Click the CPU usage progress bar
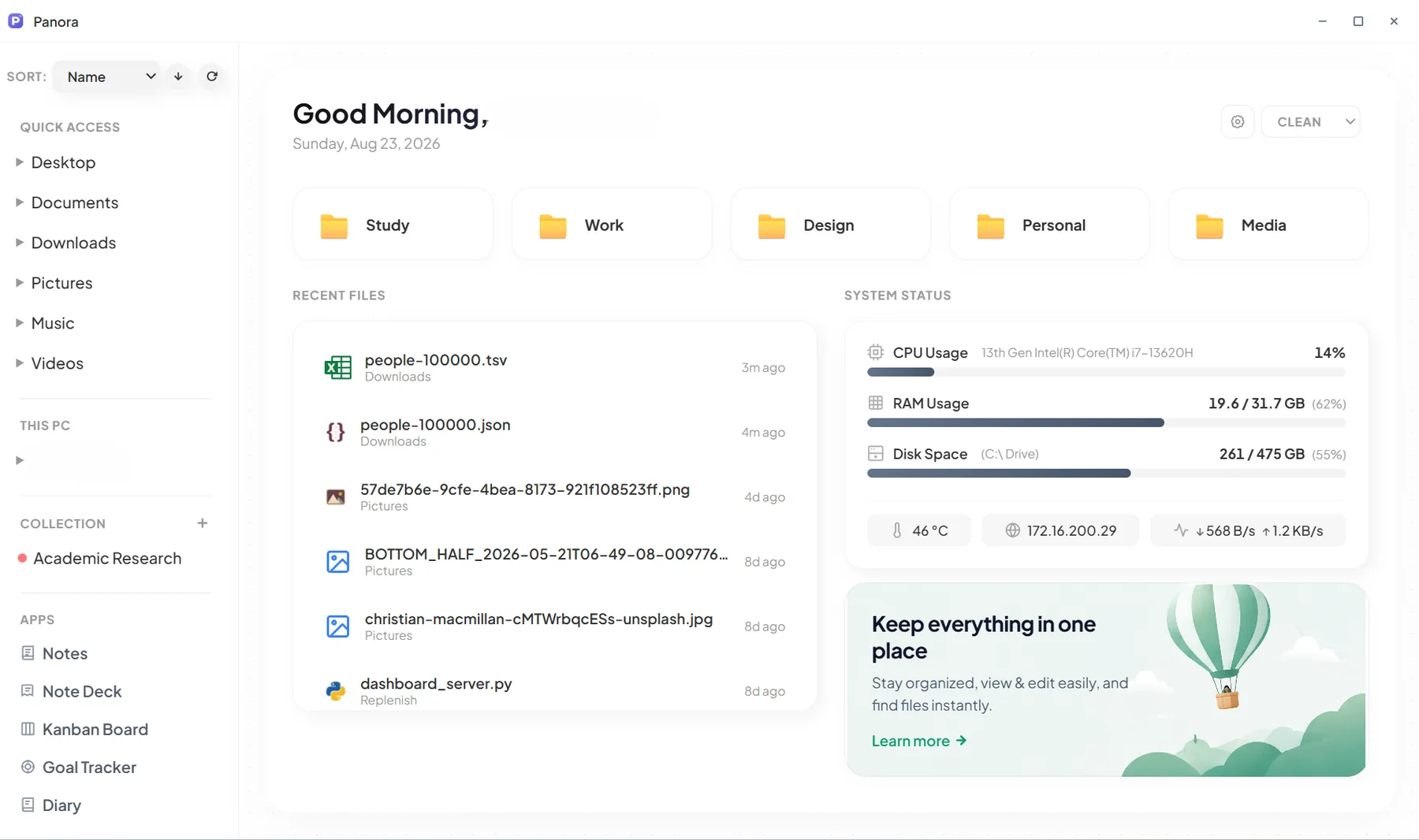Screen dimensions: 1419x840 click(1106, 372)
